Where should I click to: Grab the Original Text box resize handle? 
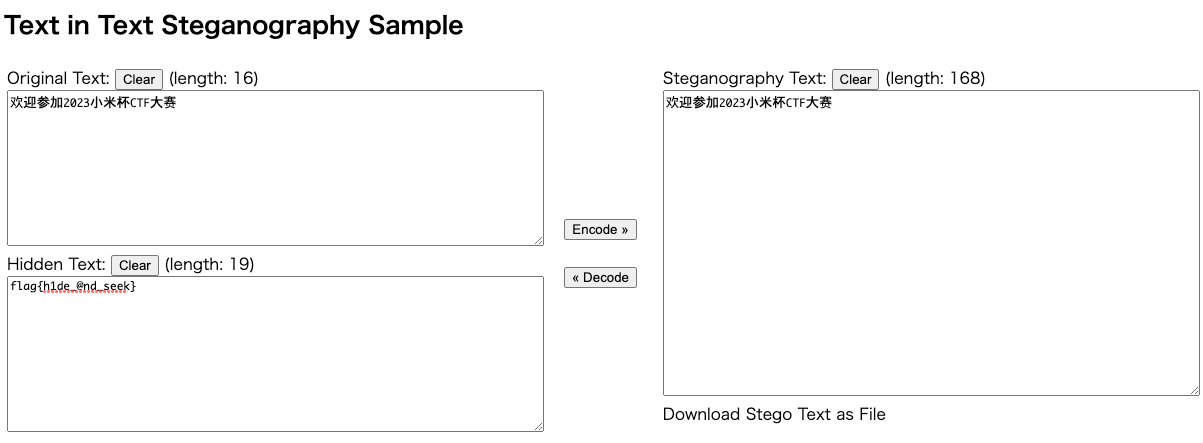pos(538,240)
